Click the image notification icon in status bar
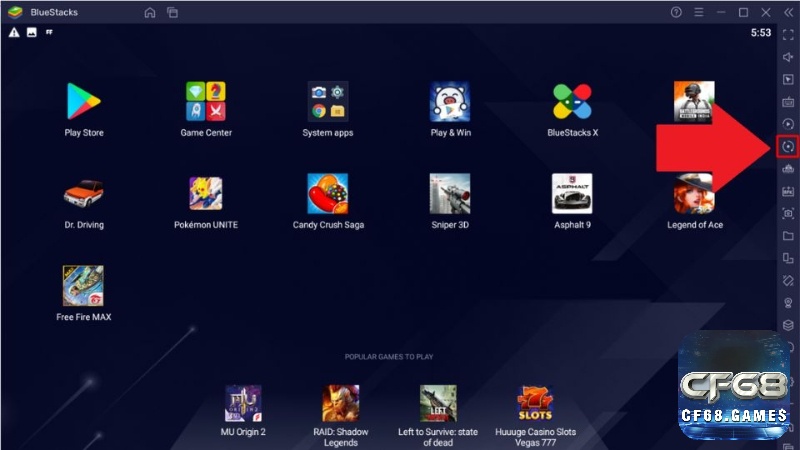 coord(32,33)
